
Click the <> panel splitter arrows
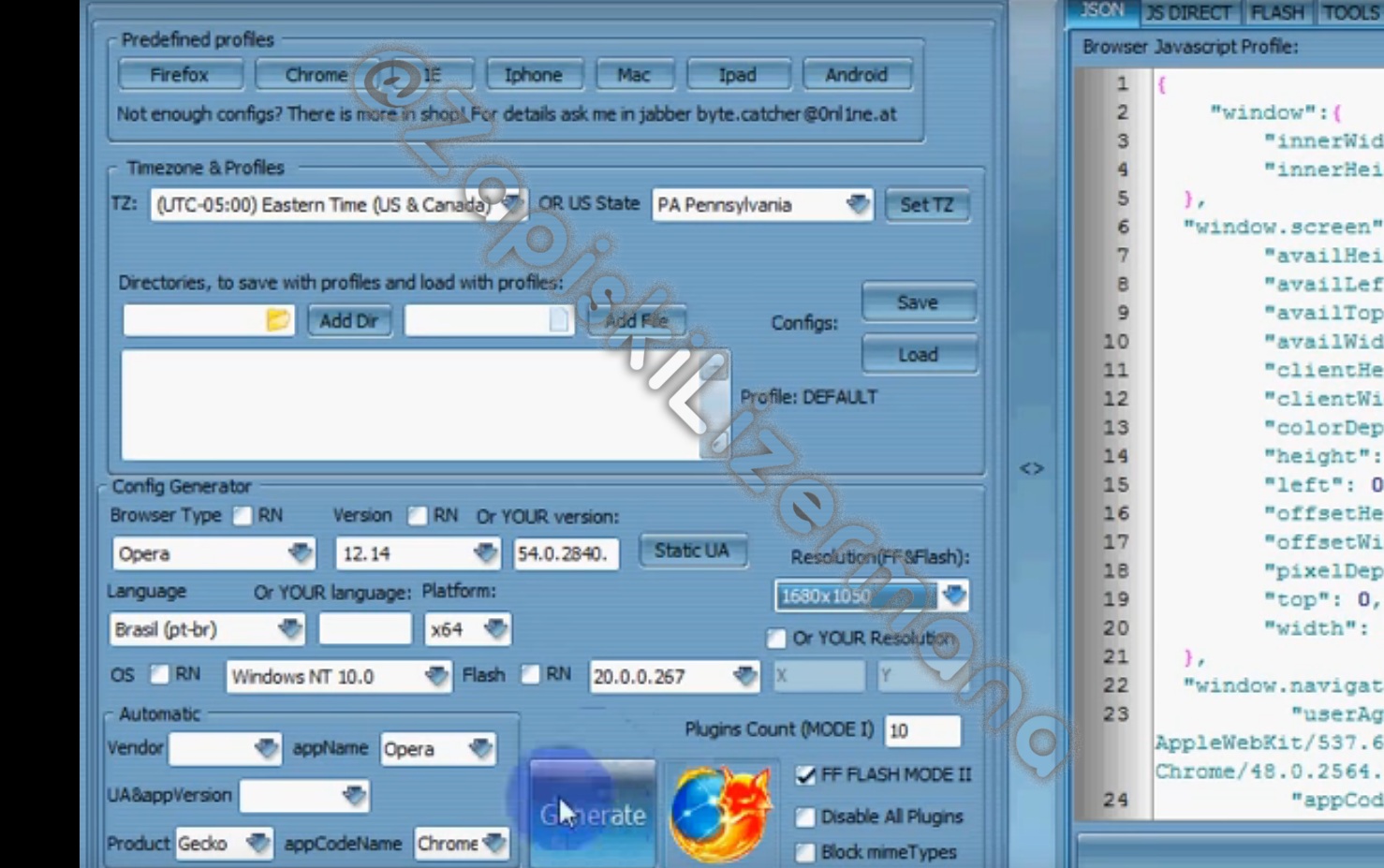[1031, 468]
